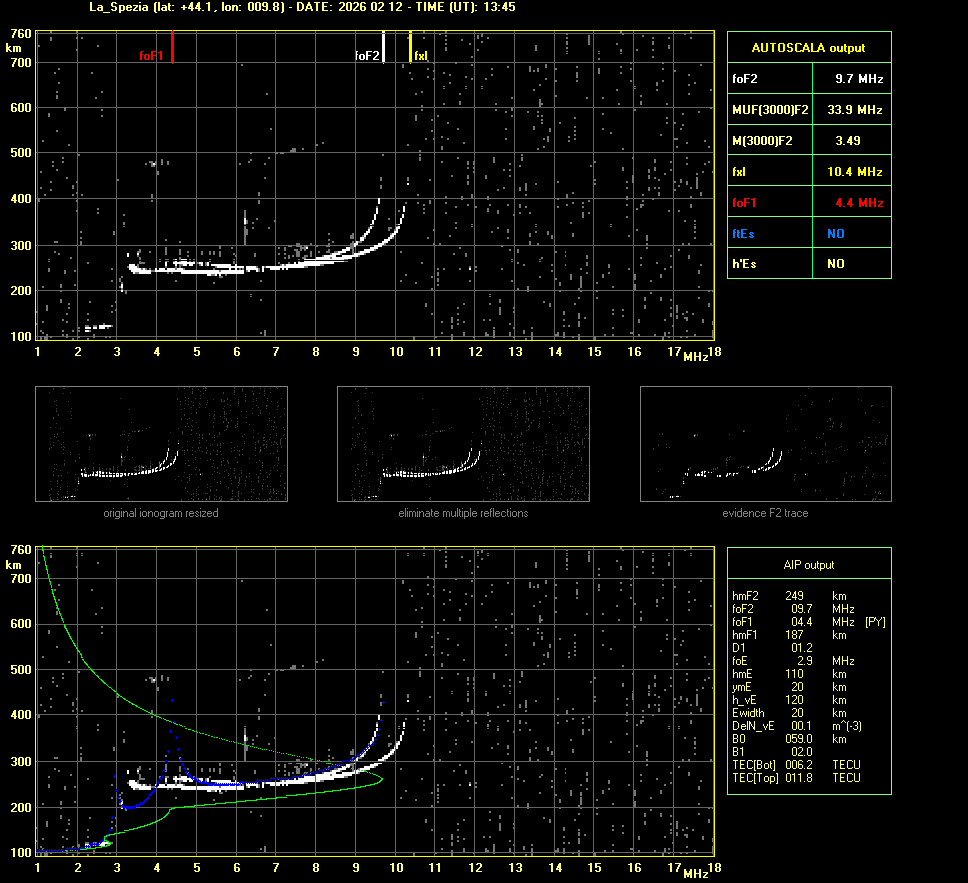Click the yellow fxI marker on top chart

(x=410, y=46)
